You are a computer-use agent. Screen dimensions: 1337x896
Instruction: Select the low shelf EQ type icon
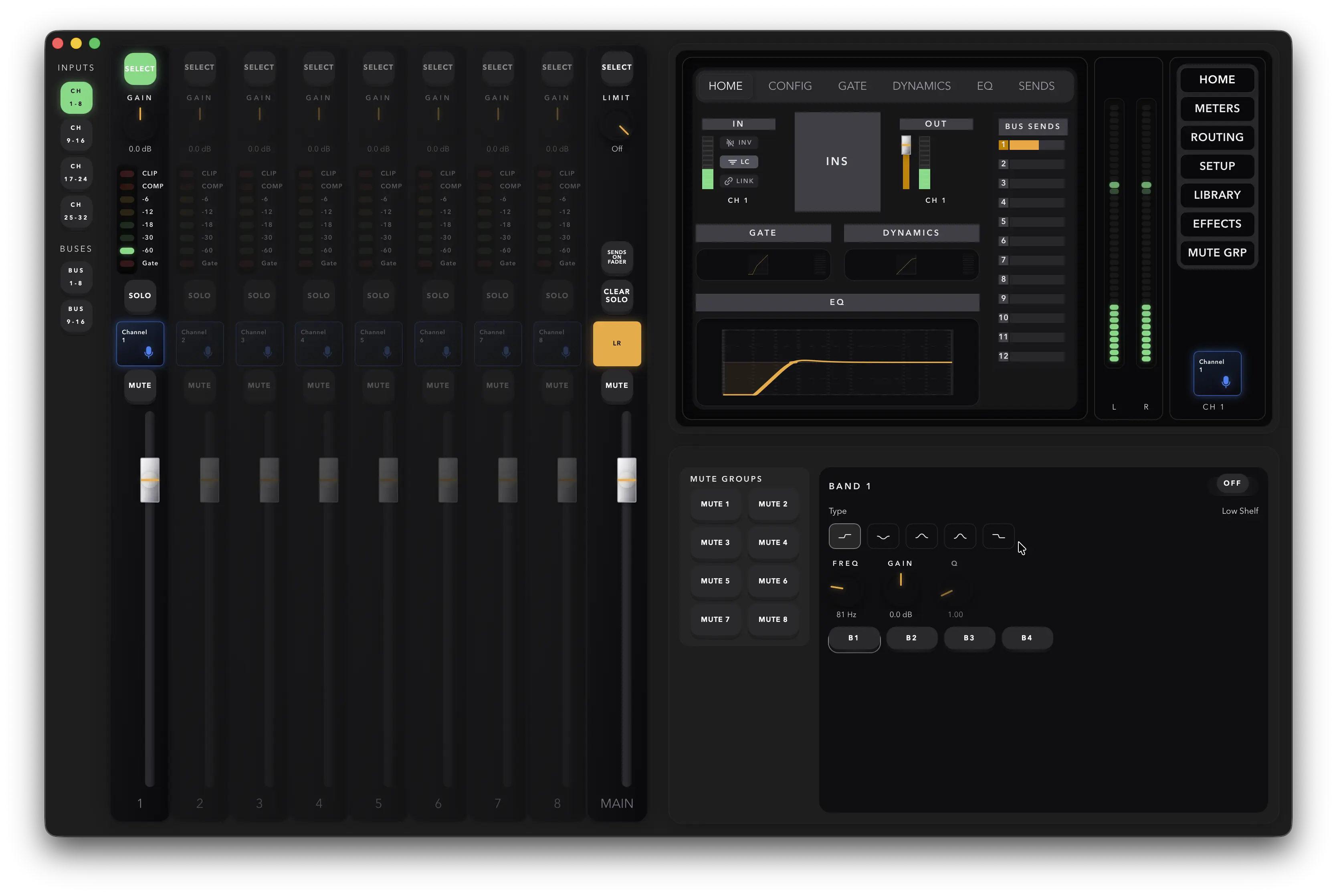point(844,536)
